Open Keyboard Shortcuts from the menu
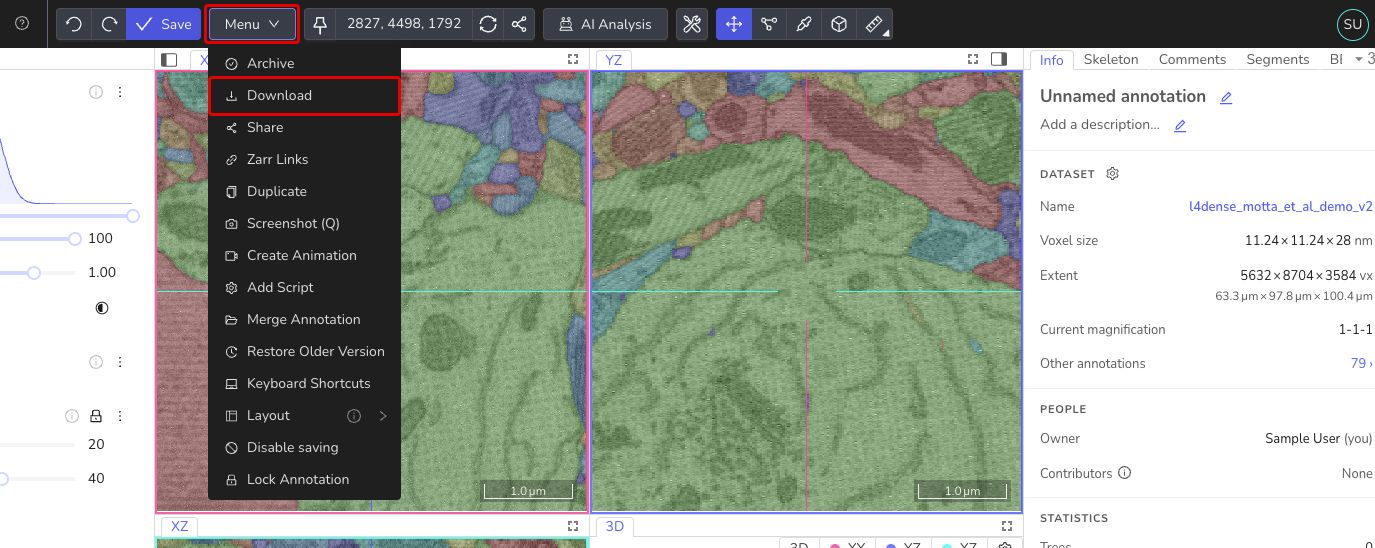Viewport: 1375px width, 548px height. tap(304, 383)
